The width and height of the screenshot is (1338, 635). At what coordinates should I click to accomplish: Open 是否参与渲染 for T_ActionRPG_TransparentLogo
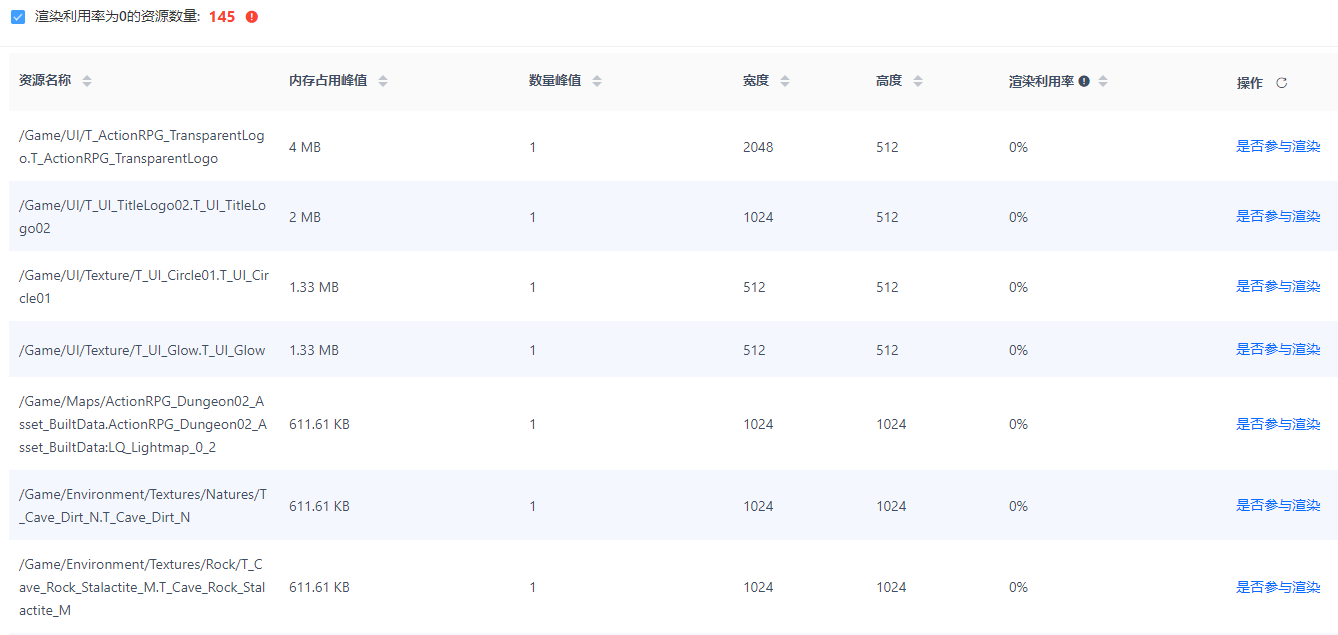[1278, 146]
